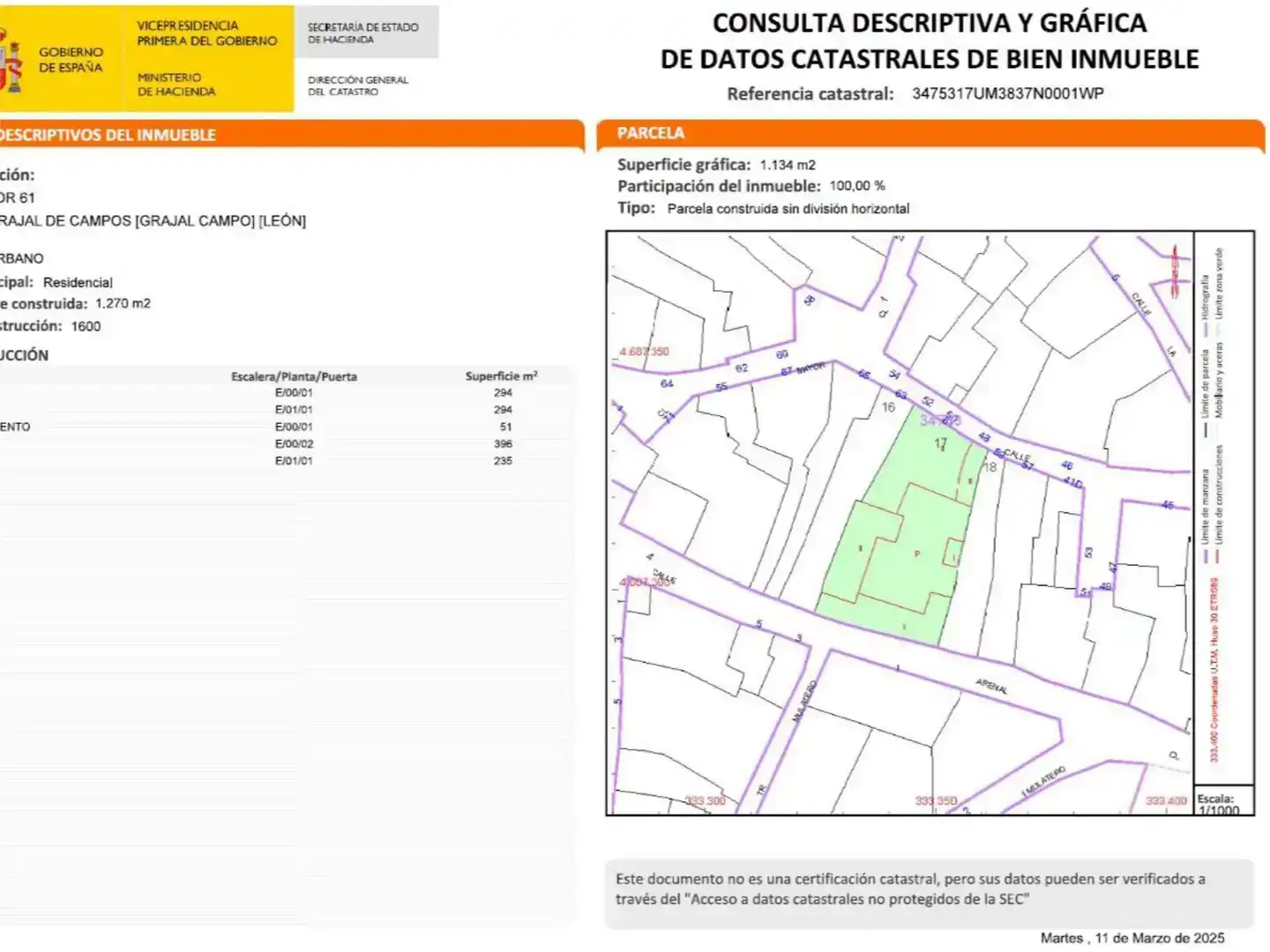
Task: Select the date 'Martes, 11 de Marzo de 2025'
Action: tap(1132, 939)
